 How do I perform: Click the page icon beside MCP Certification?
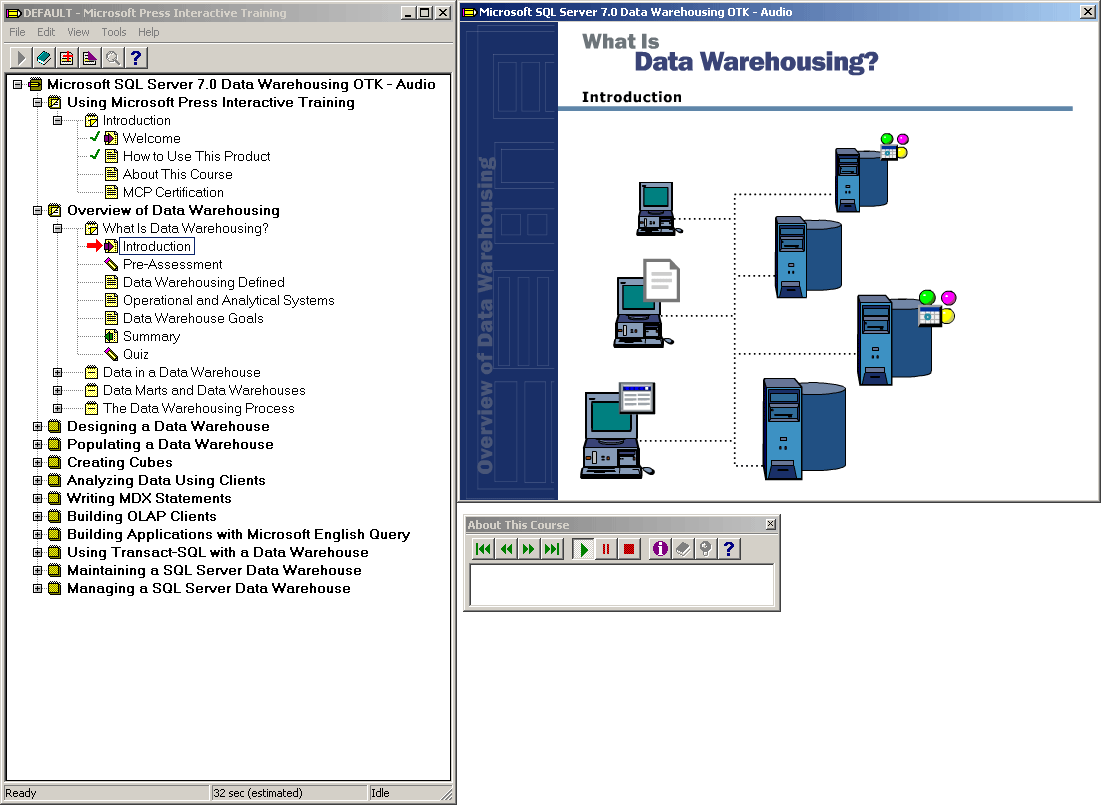tap(111, 192)
